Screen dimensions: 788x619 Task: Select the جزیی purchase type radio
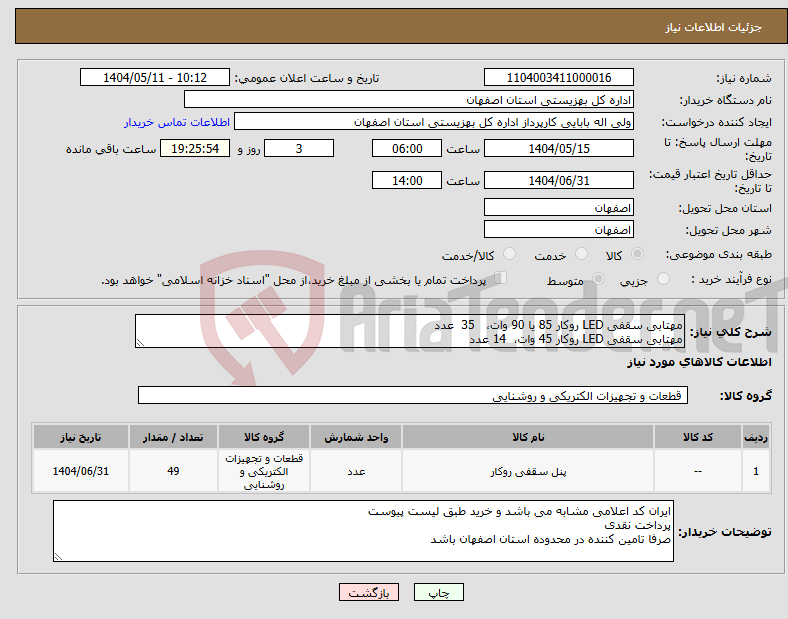click(x=663, y=278)
